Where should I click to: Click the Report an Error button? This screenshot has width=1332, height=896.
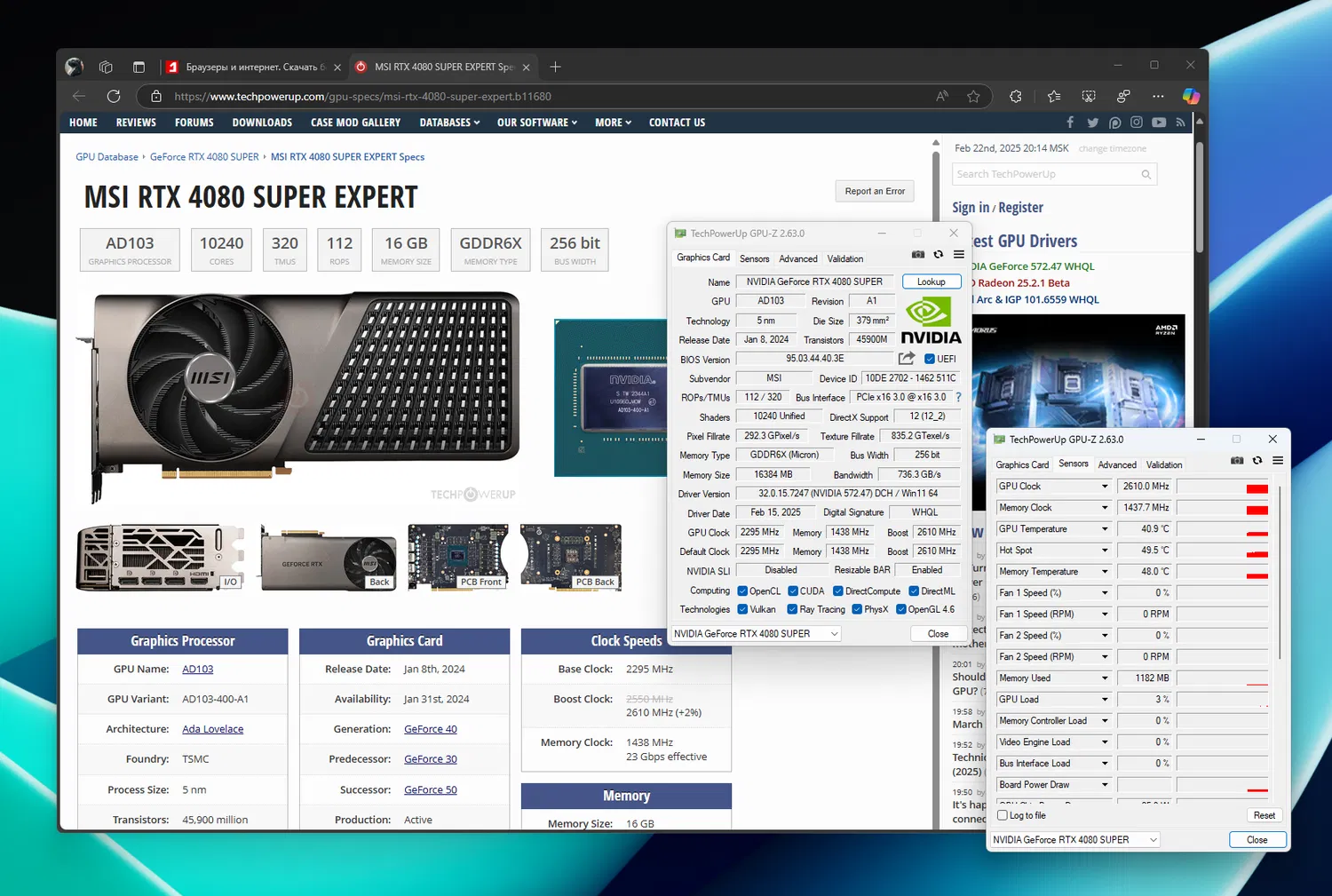[875, 191]
